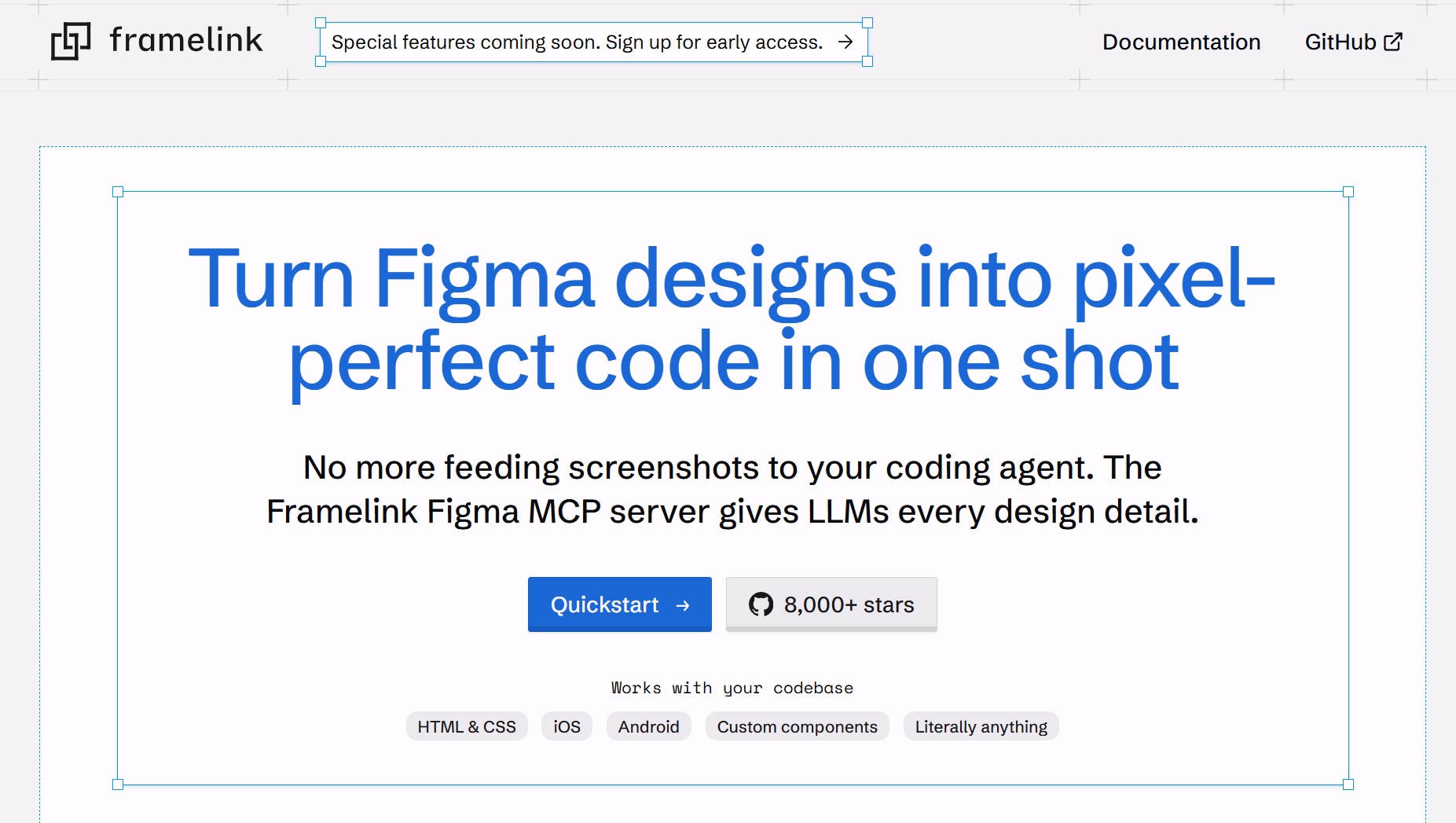This screenshot has height=823, width=1456.
Task: Click the arrow icon inside Quickstart
Action: pyautogui.click(x=683, y=605)
